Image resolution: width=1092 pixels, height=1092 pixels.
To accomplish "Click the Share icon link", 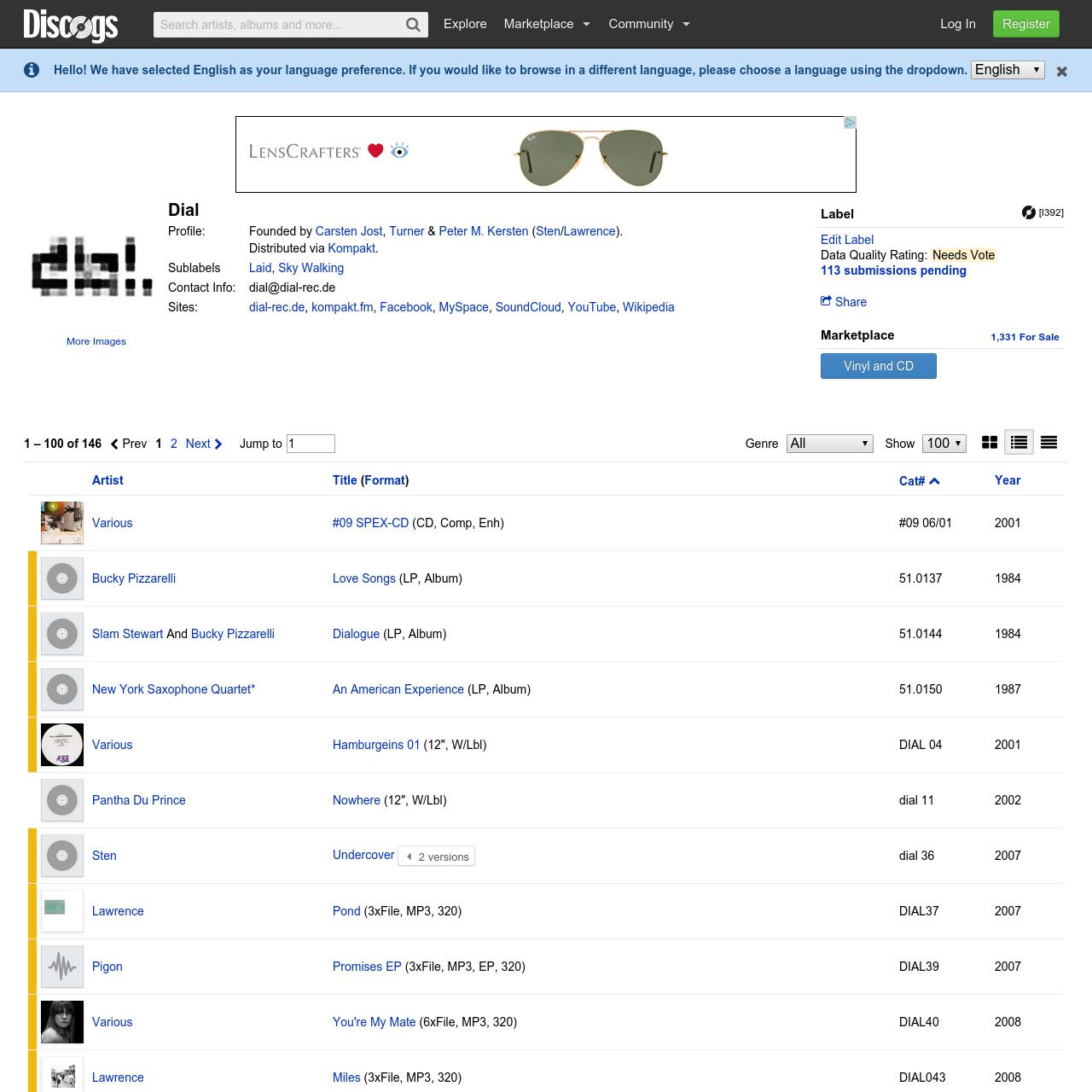I will tap(844, 302).
